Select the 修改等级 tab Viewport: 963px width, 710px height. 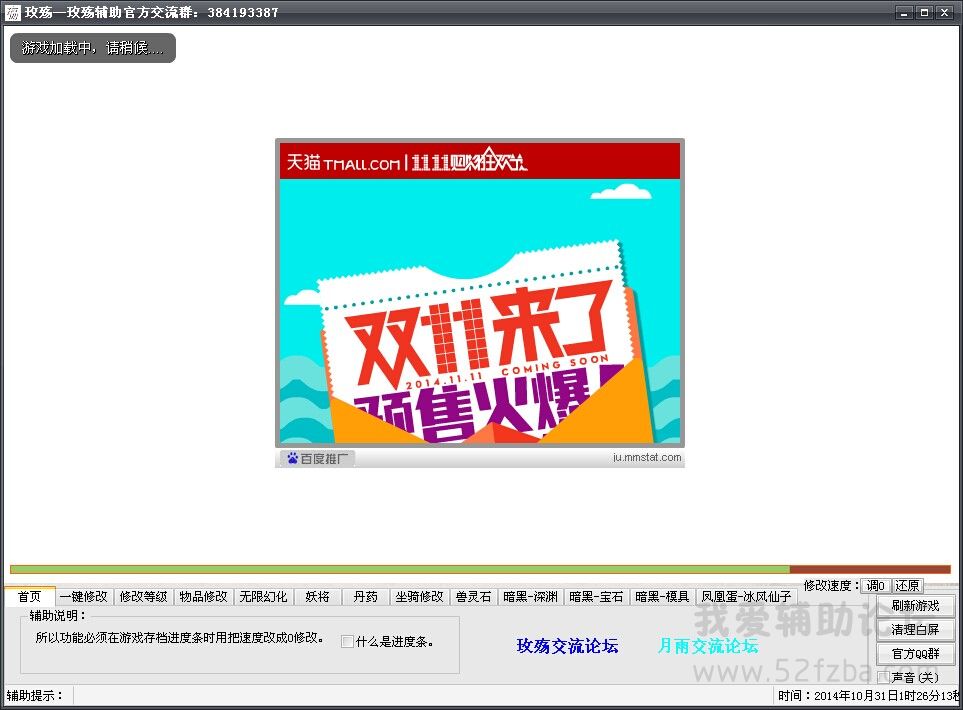(143, 597)
